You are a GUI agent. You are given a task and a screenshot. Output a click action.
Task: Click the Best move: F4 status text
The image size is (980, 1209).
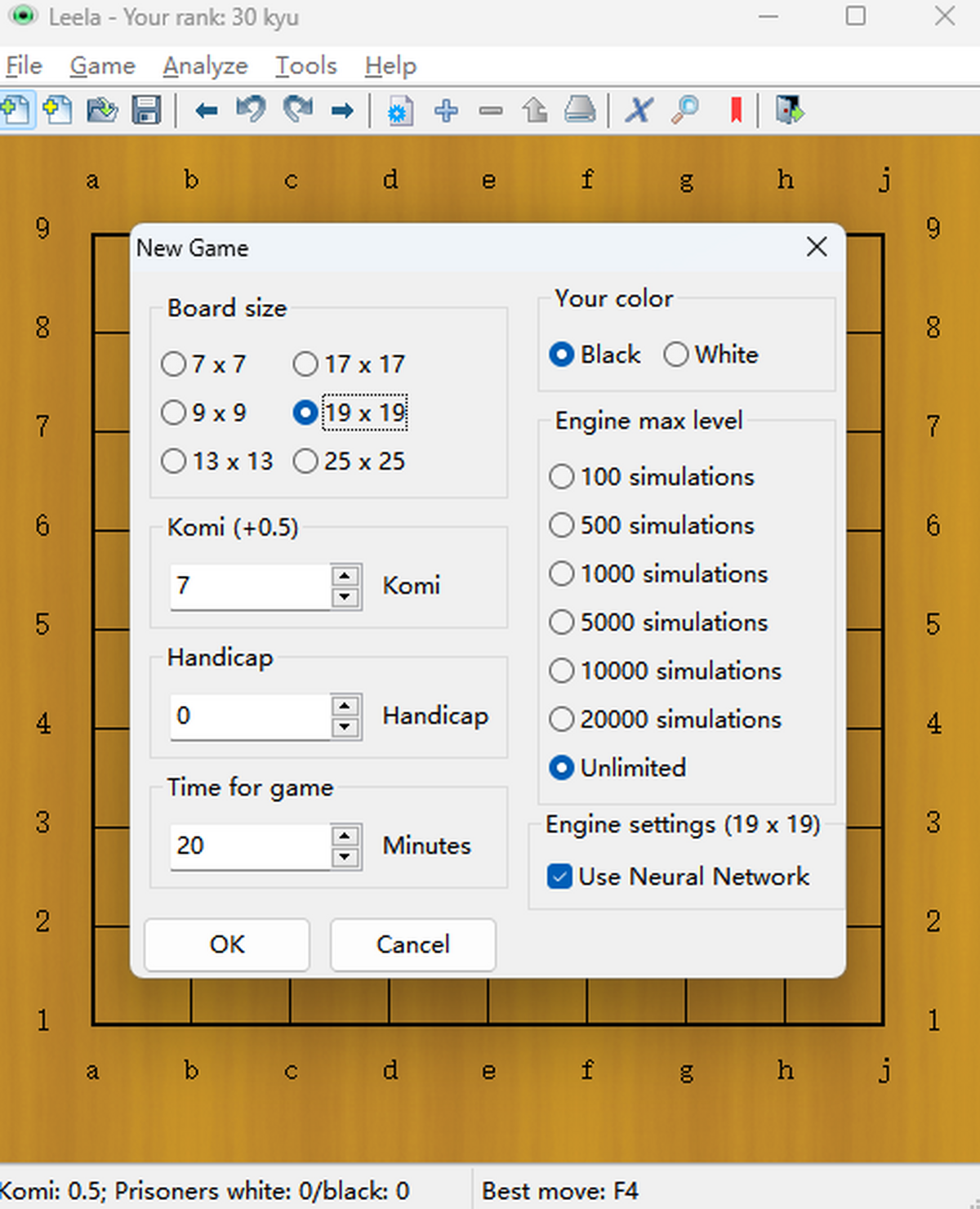point(560,1191)
